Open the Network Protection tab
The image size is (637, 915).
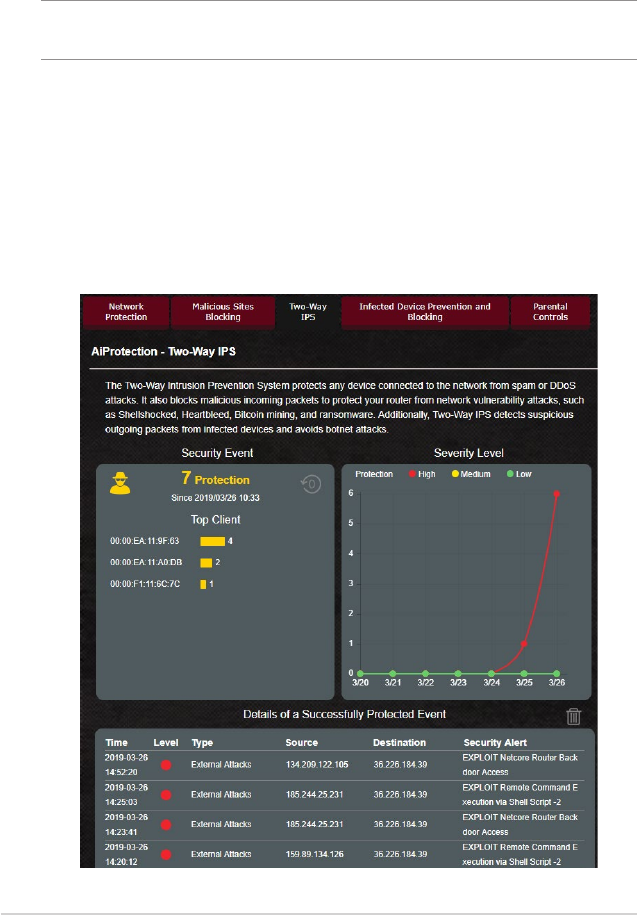point(126,312)
